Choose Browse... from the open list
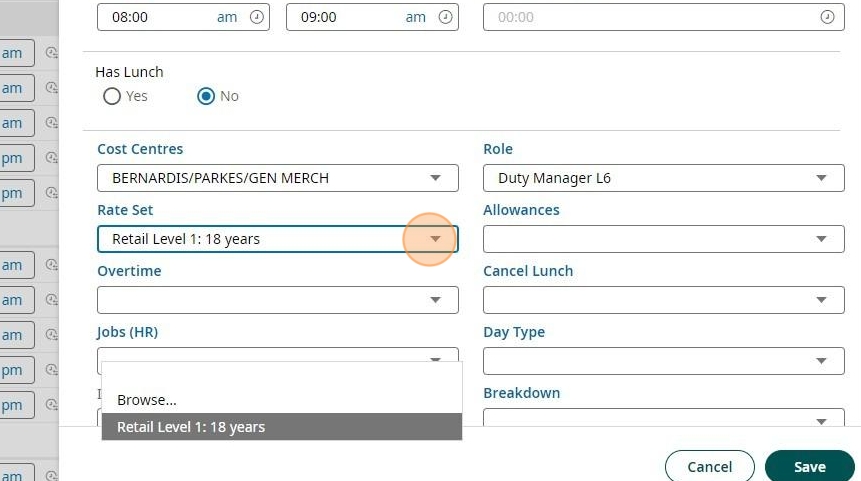Image resolution: width=861 pixels, height=481 pixels. click(147, 399)
